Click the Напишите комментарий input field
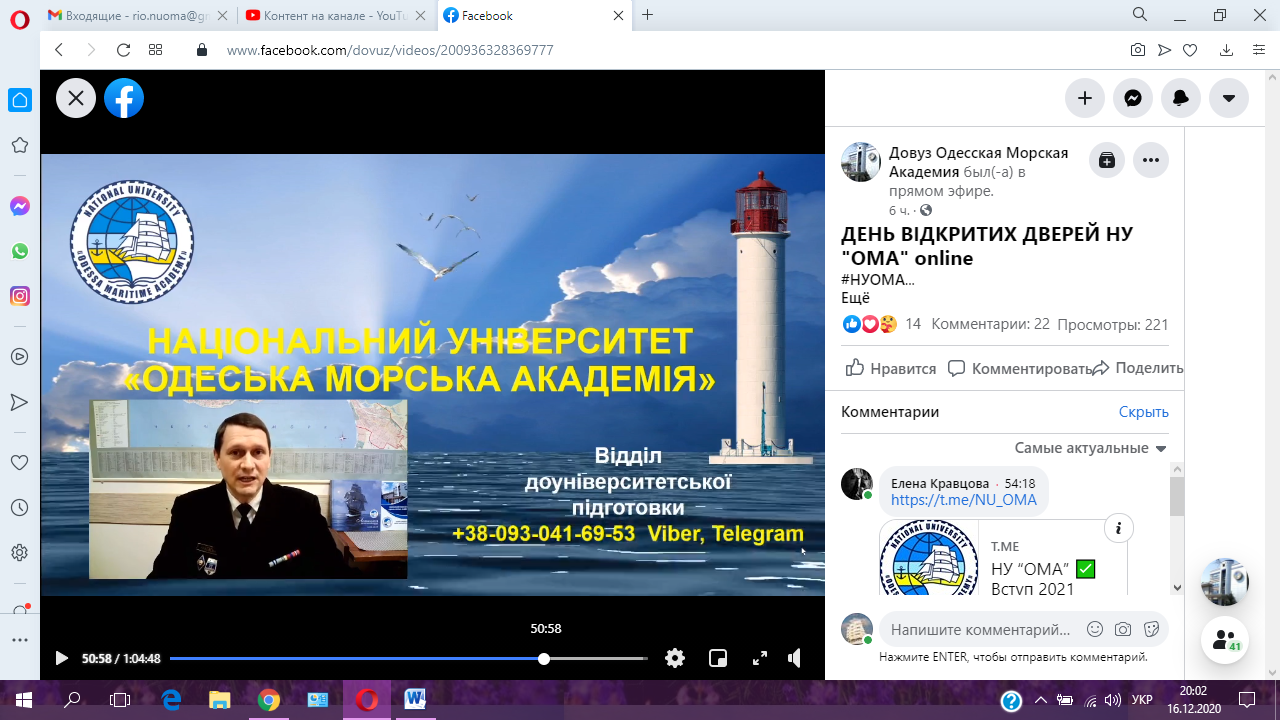The height and width of the screenshot is (720, 1280). coord(980,630)
